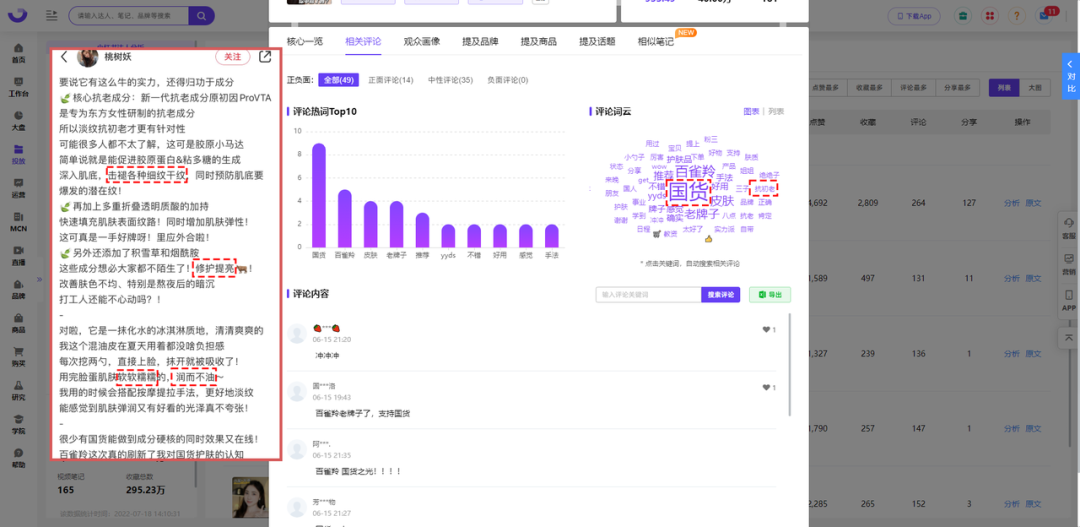This screenshot has width=1080, height=527.
Task: Click 百雀羚 keyword in the word cloud
Action: pos(694,172)
